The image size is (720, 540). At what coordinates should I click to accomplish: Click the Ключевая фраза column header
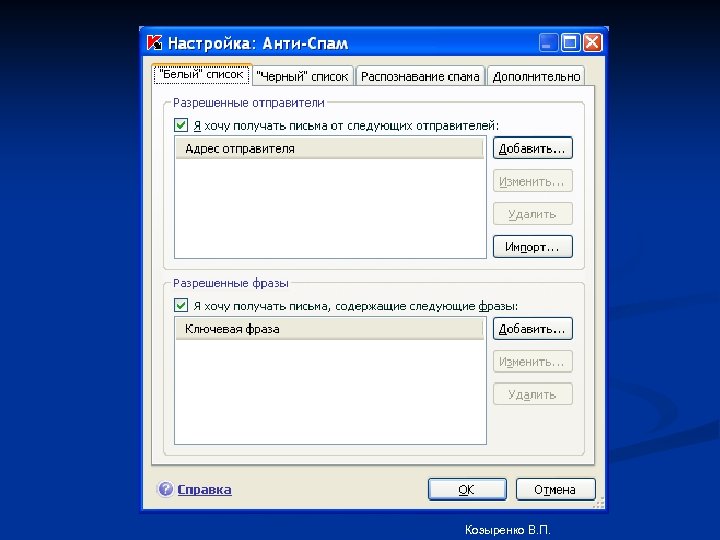point(330,329)
